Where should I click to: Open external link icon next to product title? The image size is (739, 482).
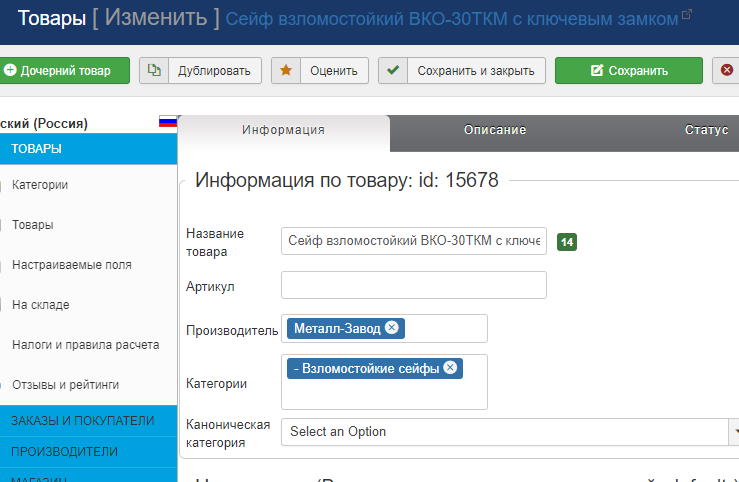[x=687, y=15]
